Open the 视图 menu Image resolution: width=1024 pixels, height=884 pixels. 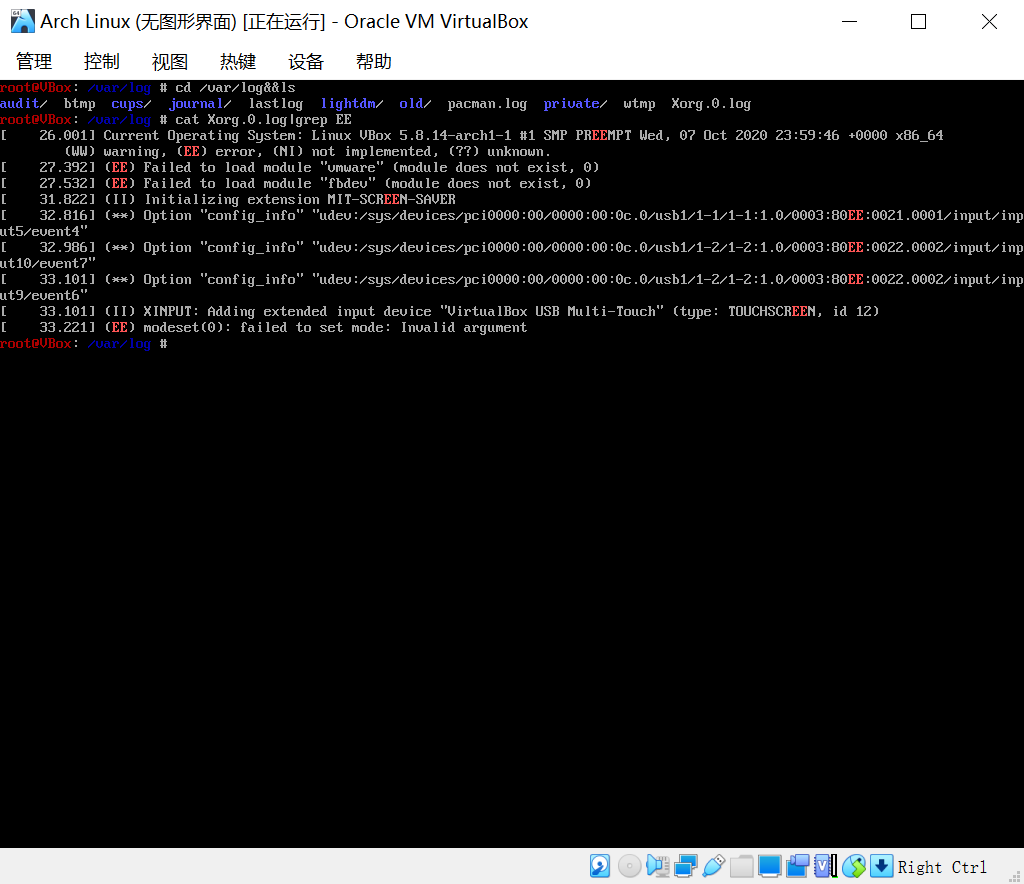[169, 61]
